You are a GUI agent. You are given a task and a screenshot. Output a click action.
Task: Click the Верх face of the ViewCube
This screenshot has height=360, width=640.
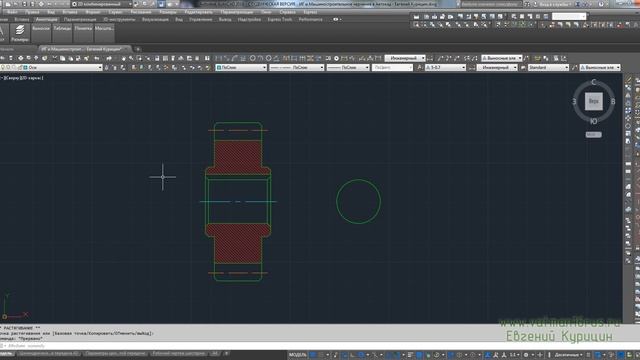593,101
